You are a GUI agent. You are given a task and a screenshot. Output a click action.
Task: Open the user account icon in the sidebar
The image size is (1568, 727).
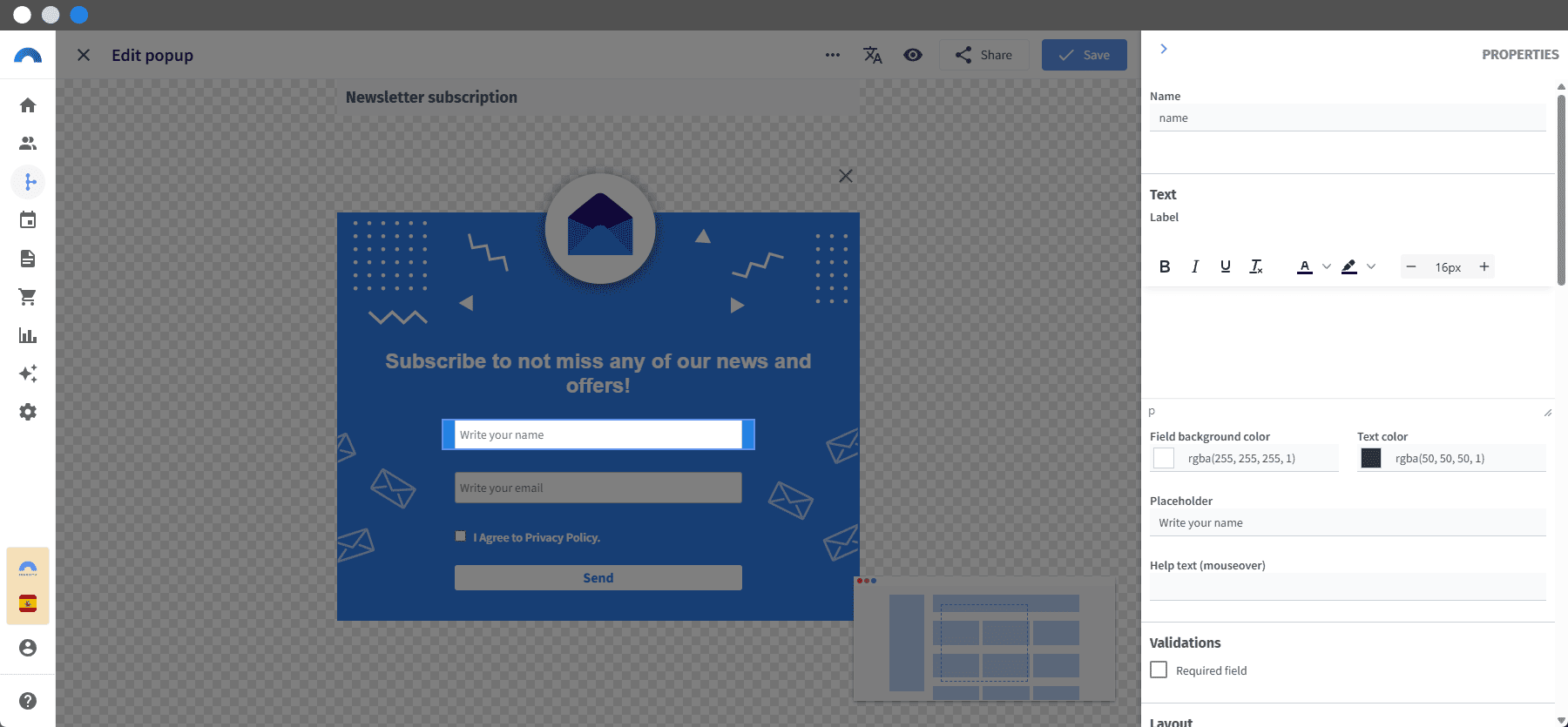28,648
